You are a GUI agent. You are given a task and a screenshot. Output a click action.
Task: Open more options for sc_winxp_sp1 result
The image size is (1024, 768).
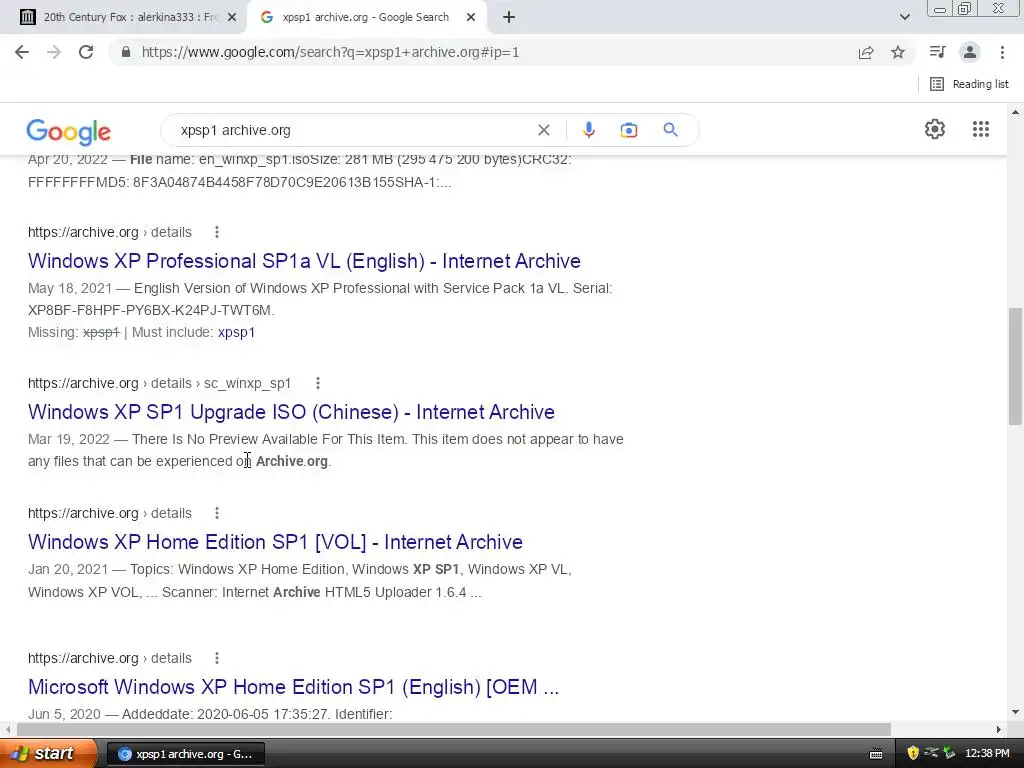tap(317, 383)
